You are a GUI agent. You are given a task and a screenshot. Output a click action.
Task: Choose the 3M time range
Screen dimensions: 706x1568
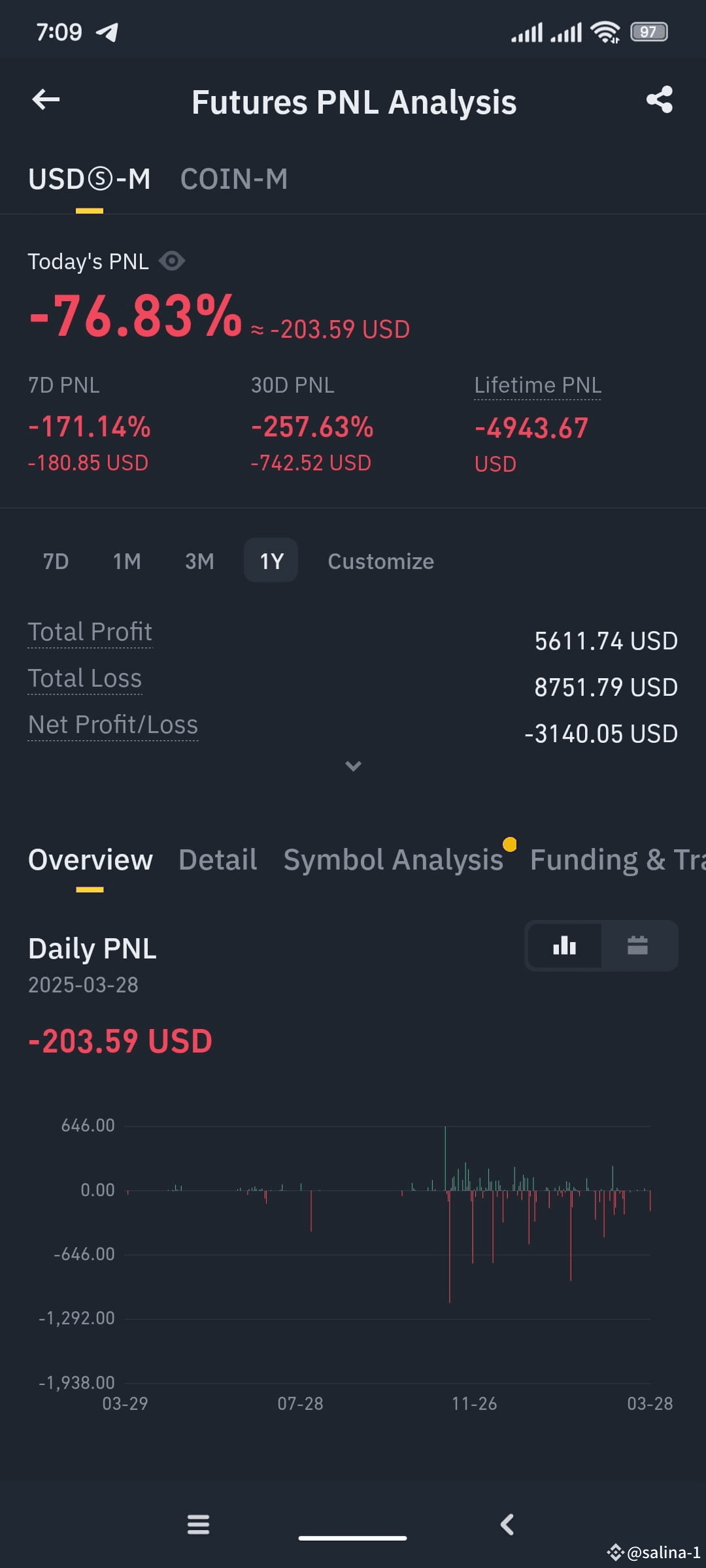click(x=199, y=561)
